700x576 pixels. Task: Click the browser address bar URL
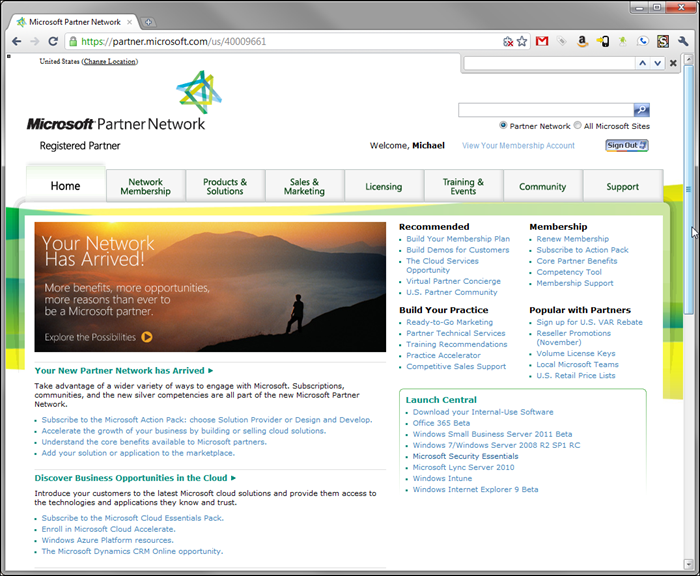(174, 42)
